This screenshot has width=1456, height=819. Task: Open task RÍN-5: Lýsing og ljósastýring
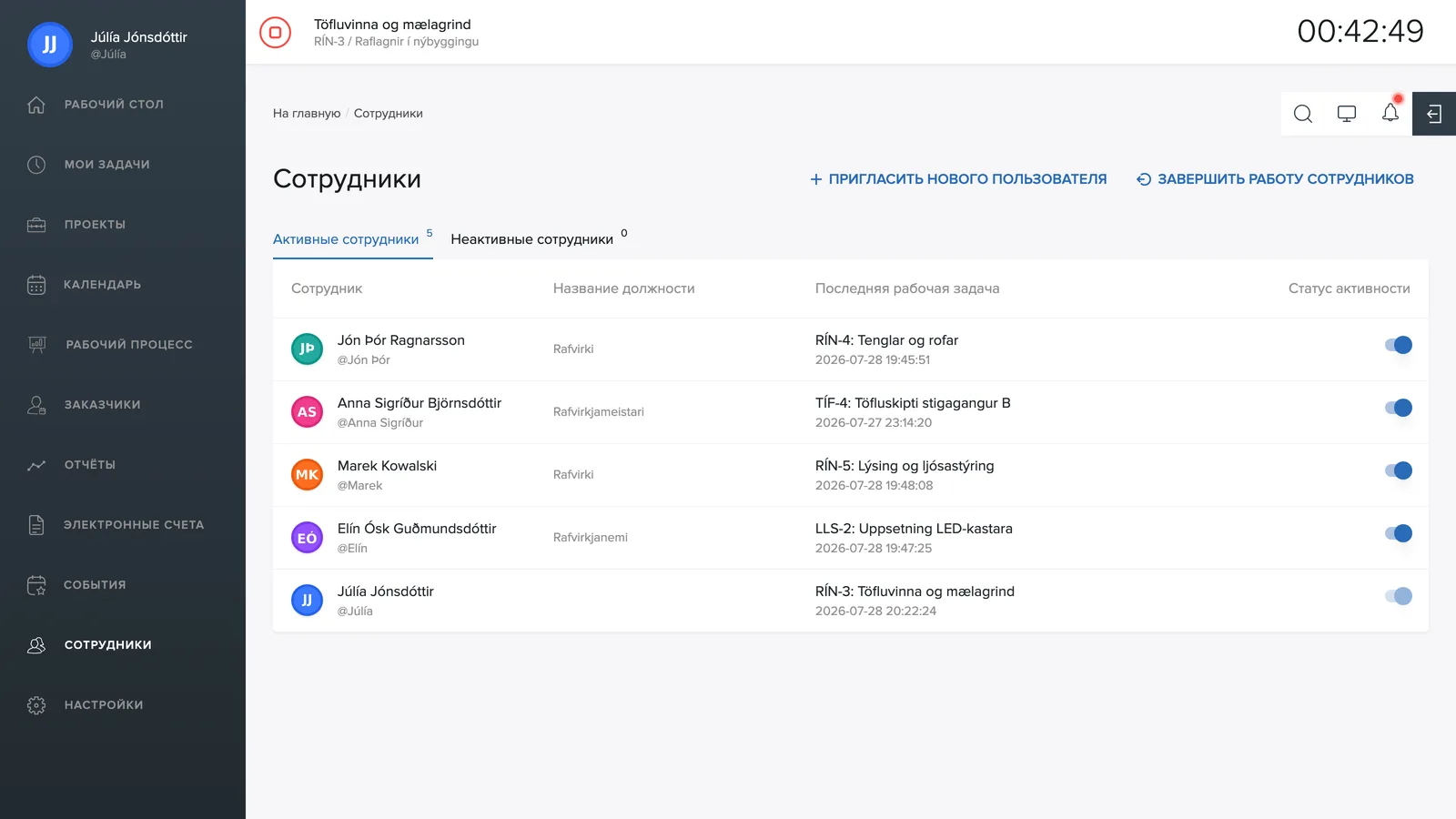[x=905, y=466]
